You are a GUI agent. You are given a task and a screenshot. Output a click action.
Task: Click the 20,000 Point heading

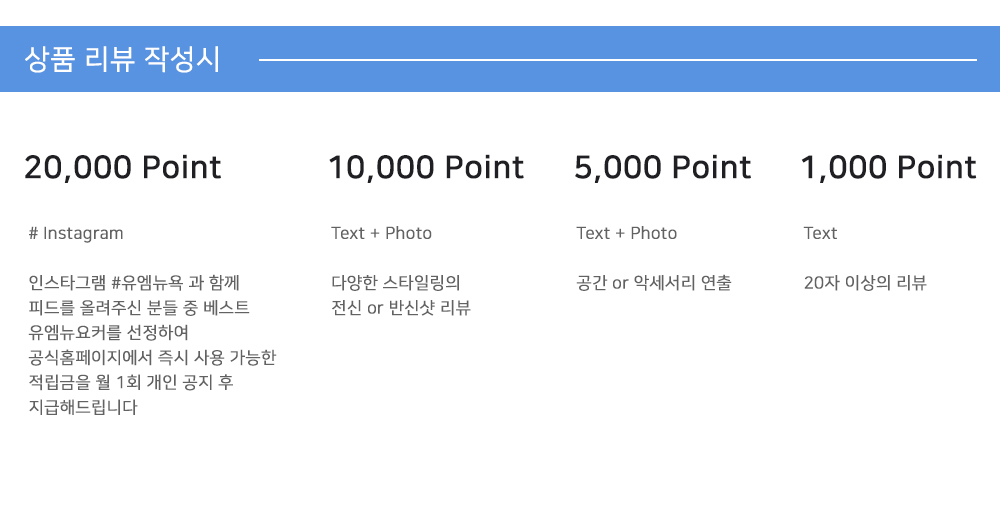pyautogui.click(x=122, y=167)
